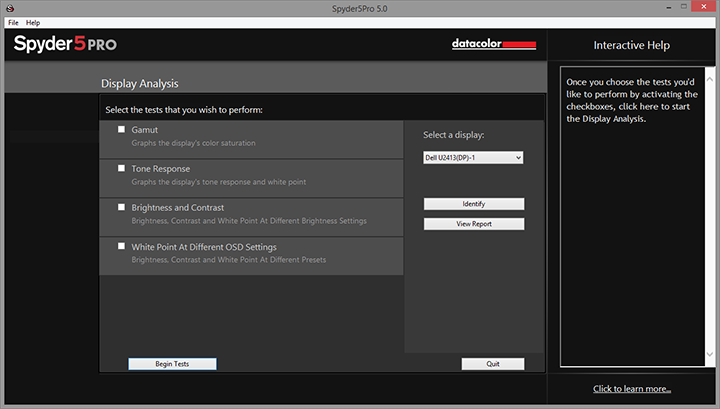Screen dimensions: 720x409
Task: Select White Point At Different OSD Settings checkbox
Action: (x=122, y=246)
